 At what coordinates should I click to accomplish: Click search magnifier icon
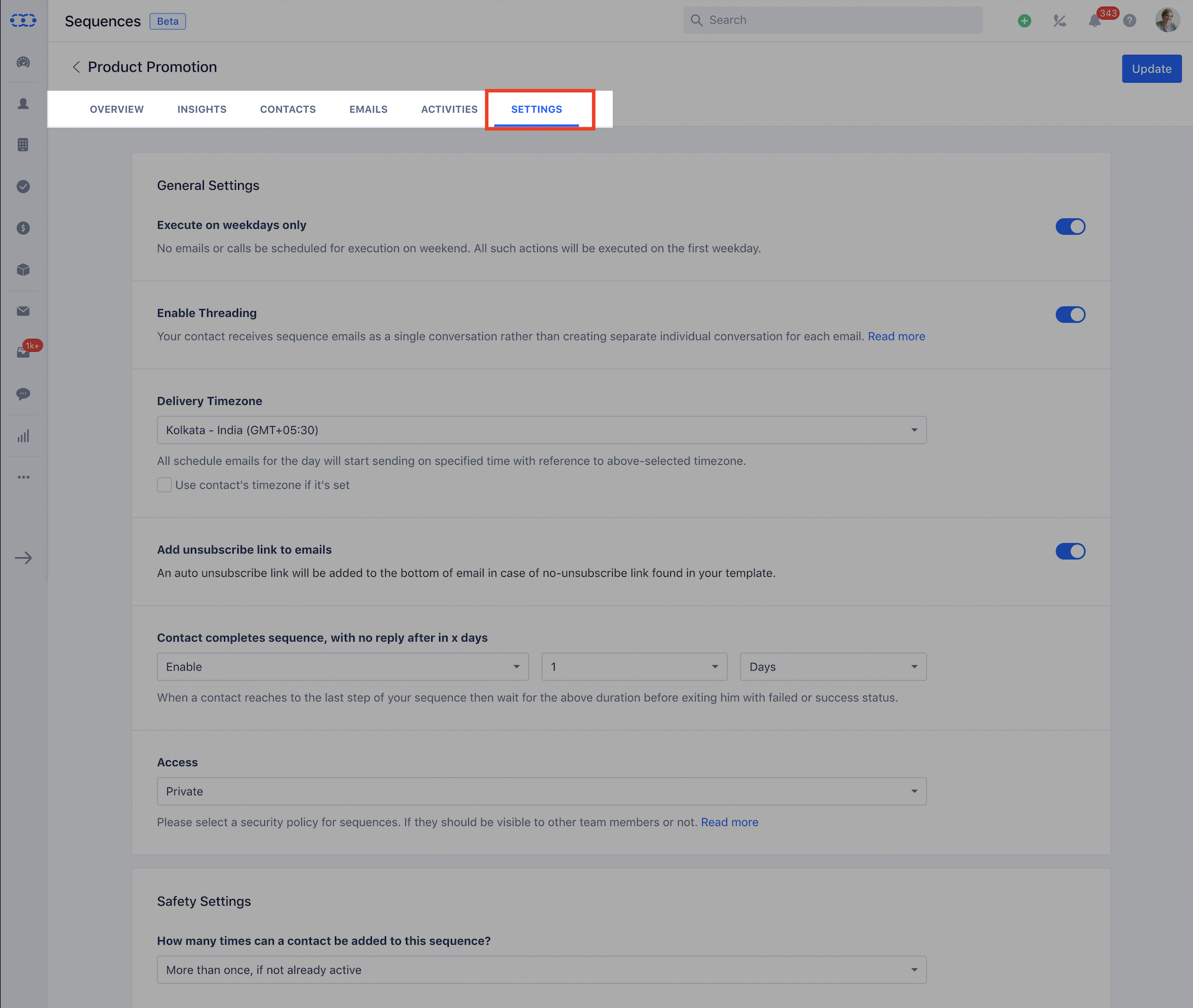coord(696,21)
